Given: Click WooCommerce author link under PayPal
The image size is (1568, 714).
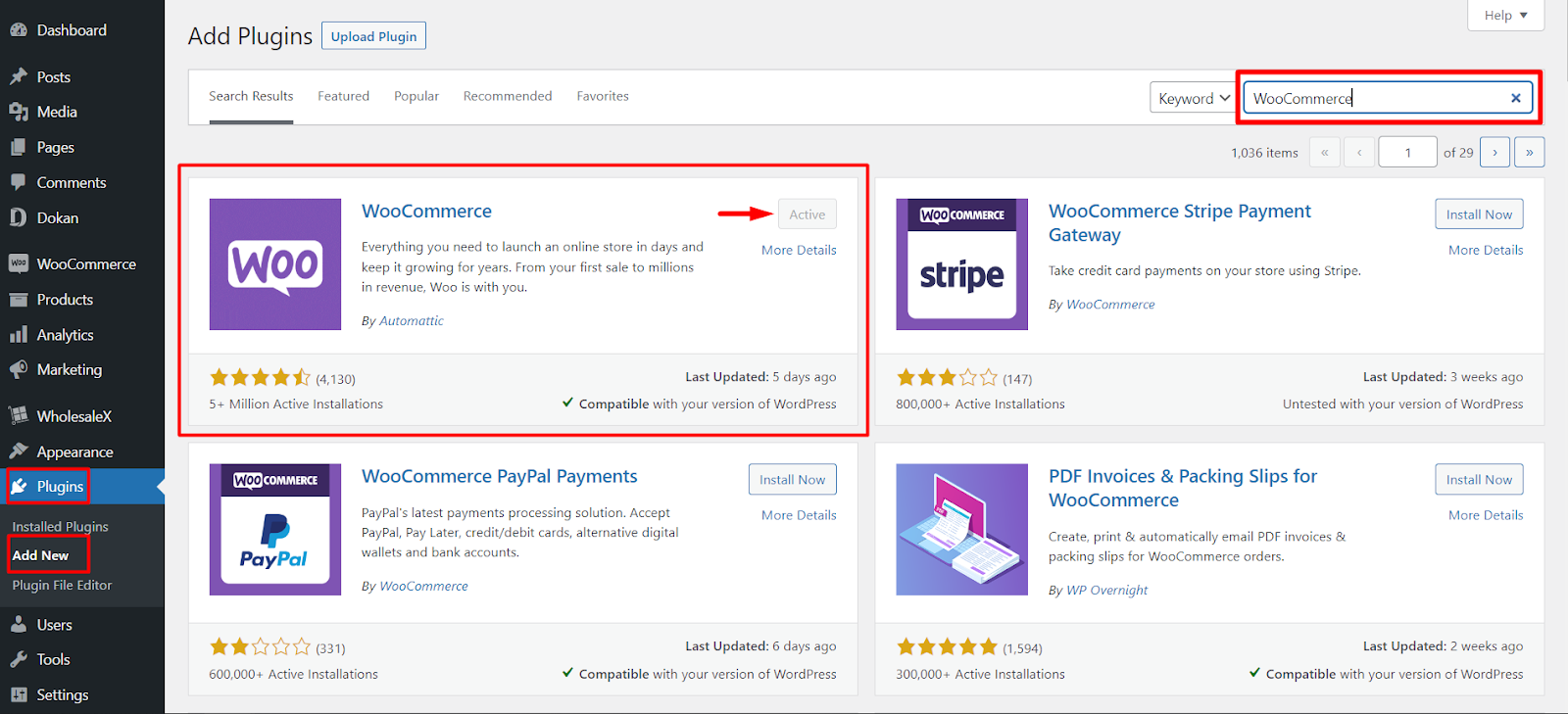Looking at the screenshot, I should coord(423,587).
